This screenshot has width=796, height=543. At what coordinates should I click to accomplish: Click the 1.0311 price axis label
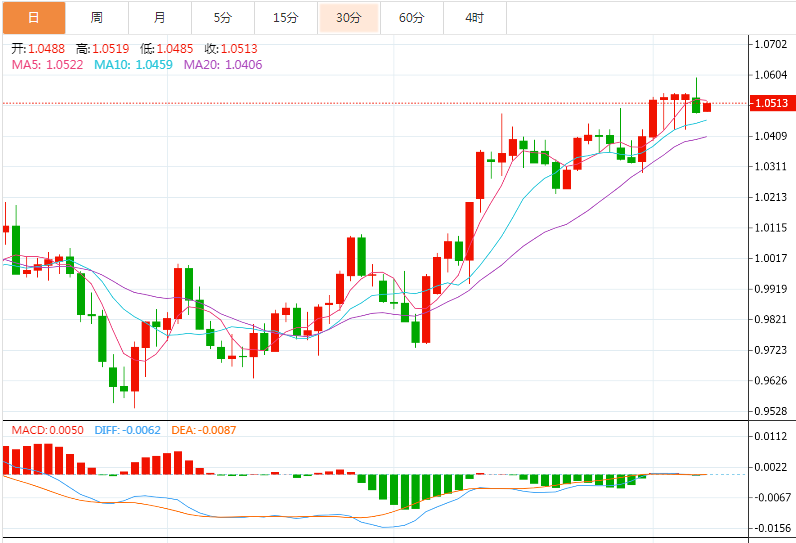771,166
